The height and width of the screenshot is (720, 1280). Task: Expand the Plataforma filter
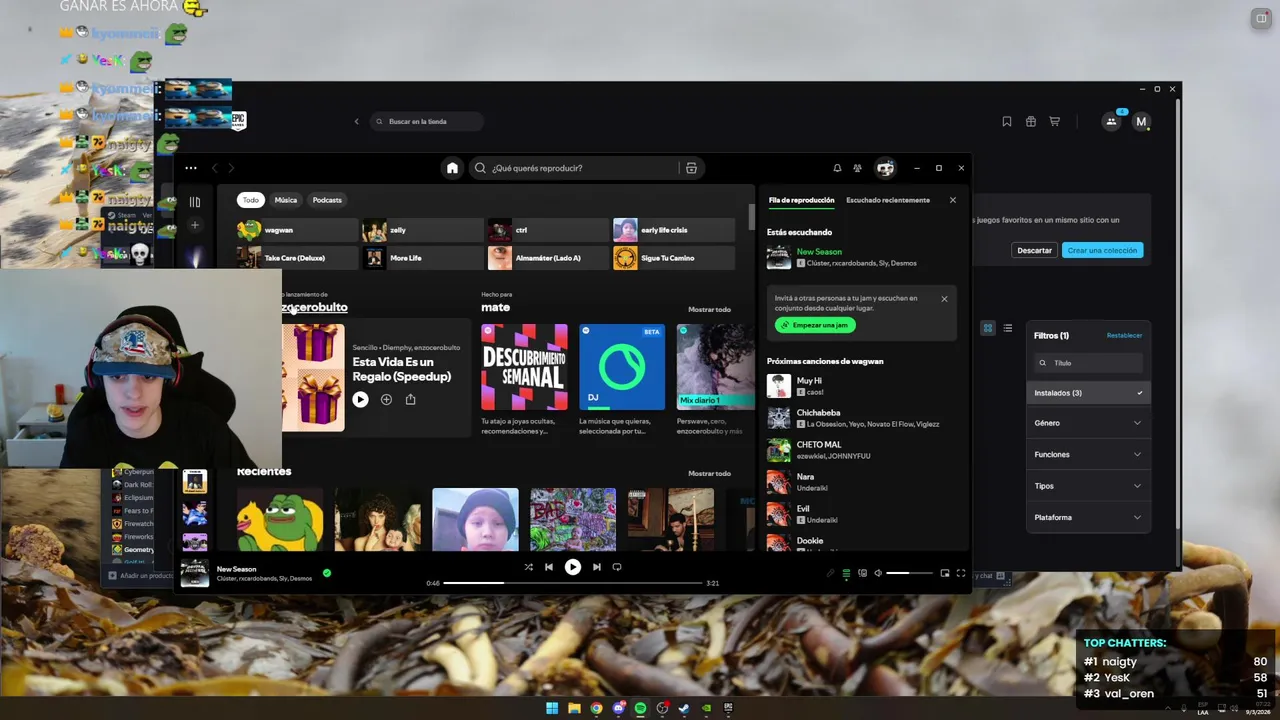tap(1089, 517)
